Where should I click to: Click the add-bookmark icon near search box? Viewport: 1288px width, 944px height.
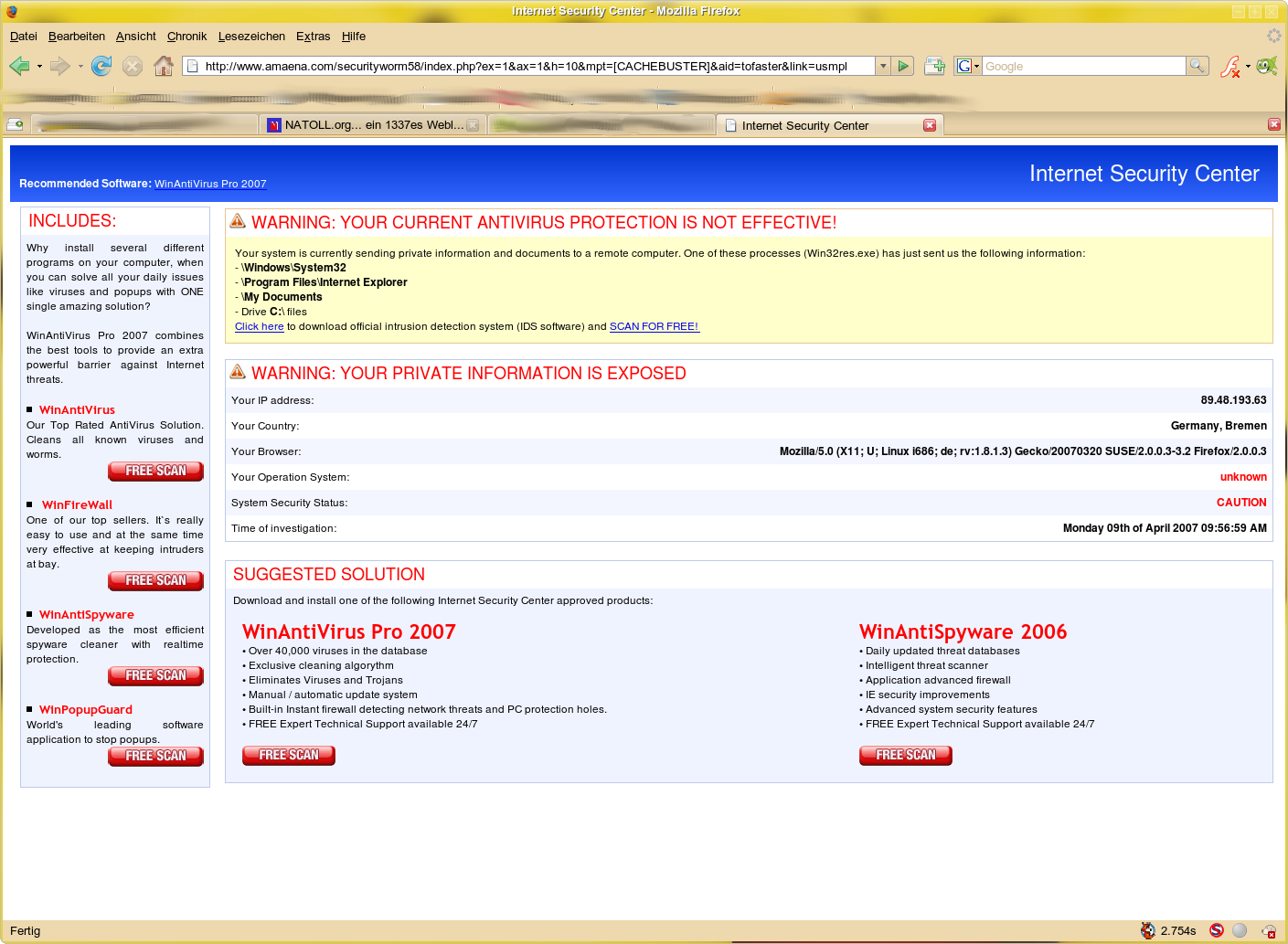point(934,66)
